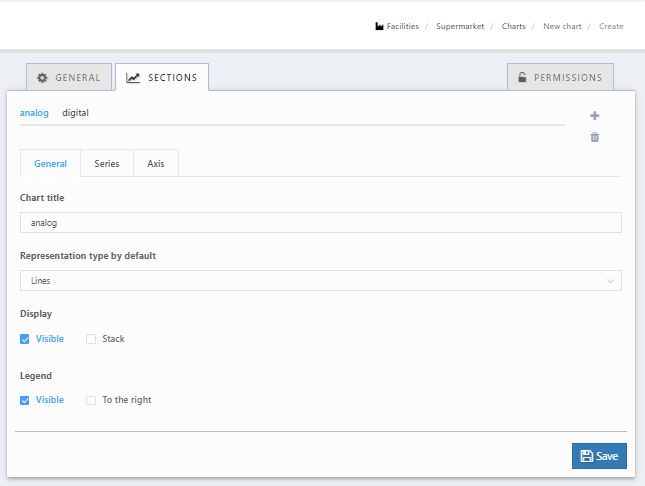Click the Chart title input field
Screen dimensions: 645x486
pos(320,223)
